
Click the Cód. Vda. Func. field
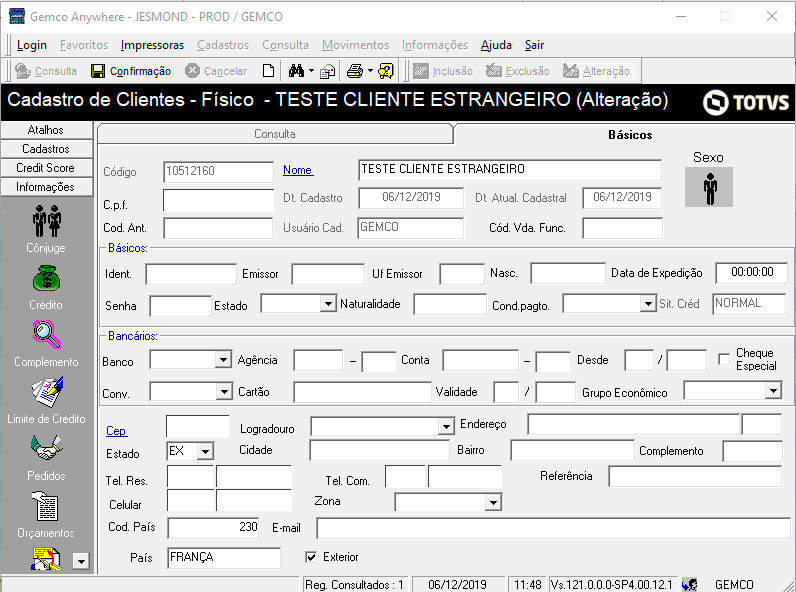[x=622, y=228]
